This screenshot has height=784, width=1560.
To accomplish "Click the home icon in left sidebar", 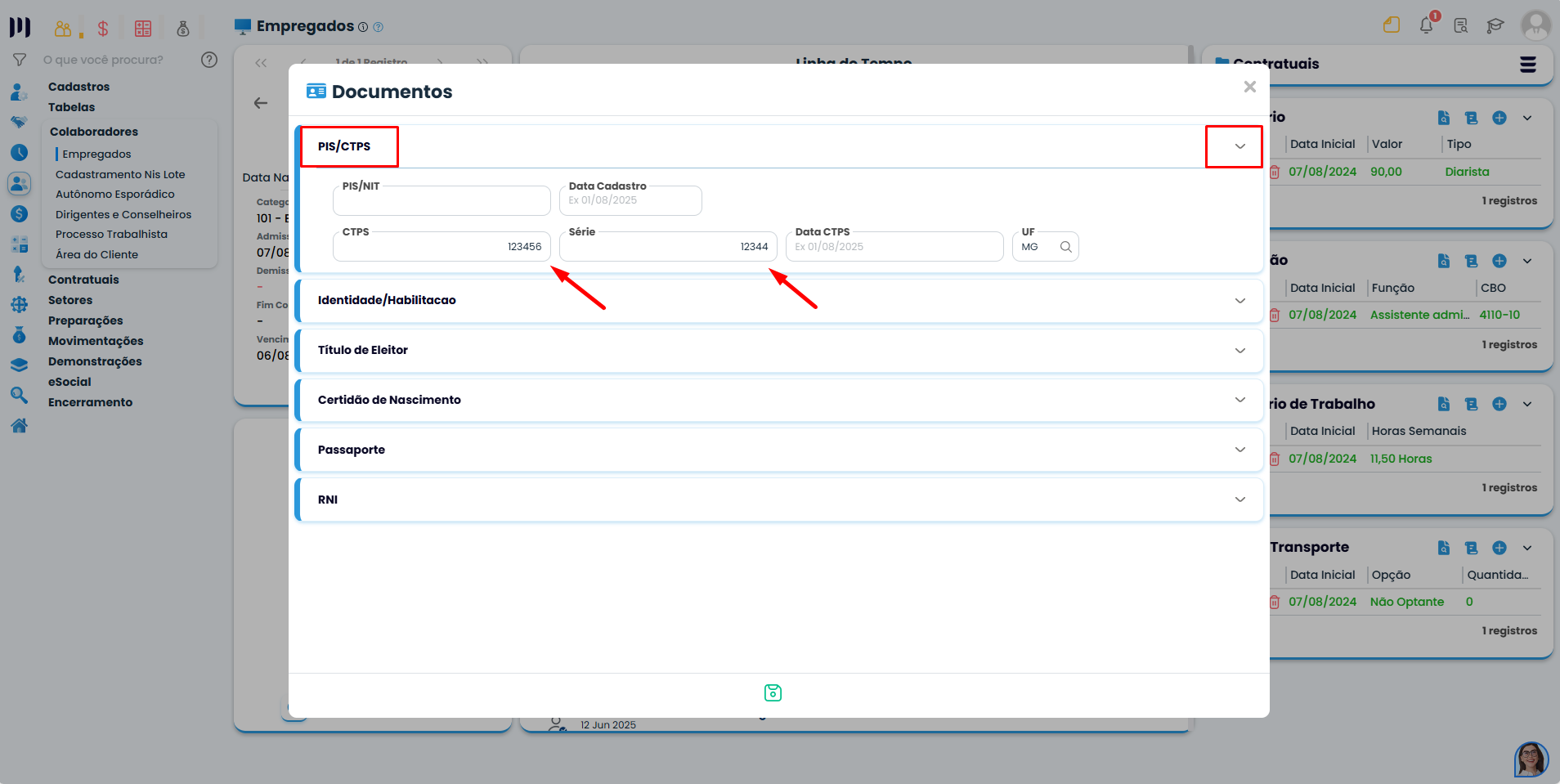I will click(20, 425).
